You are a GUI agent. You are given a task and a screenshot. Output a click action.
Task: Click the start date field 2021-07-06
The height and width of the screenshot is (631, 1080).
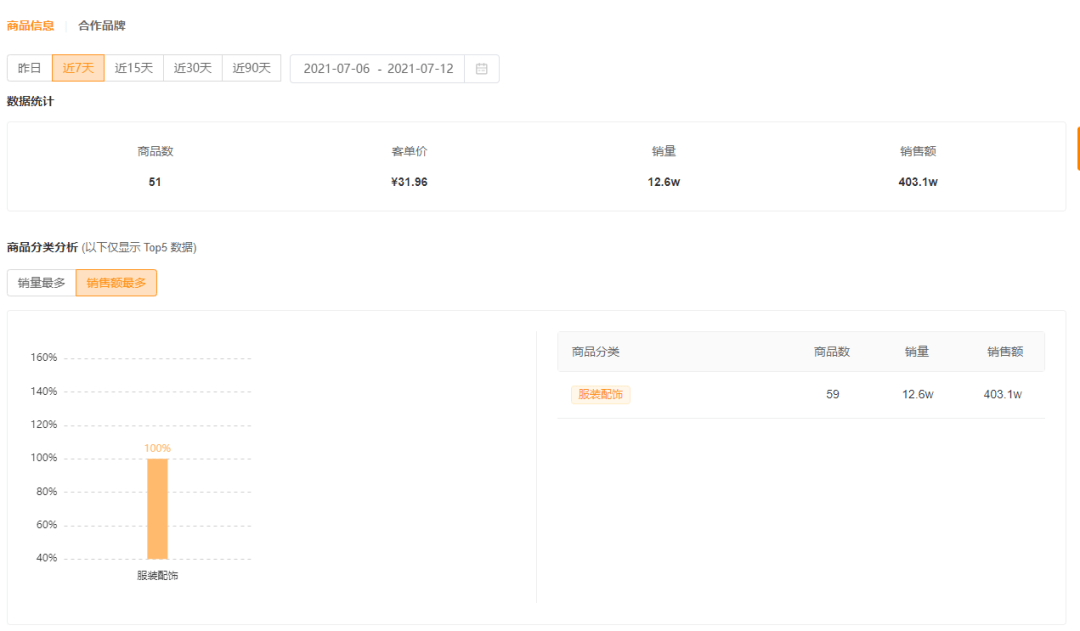pos(336,69)
